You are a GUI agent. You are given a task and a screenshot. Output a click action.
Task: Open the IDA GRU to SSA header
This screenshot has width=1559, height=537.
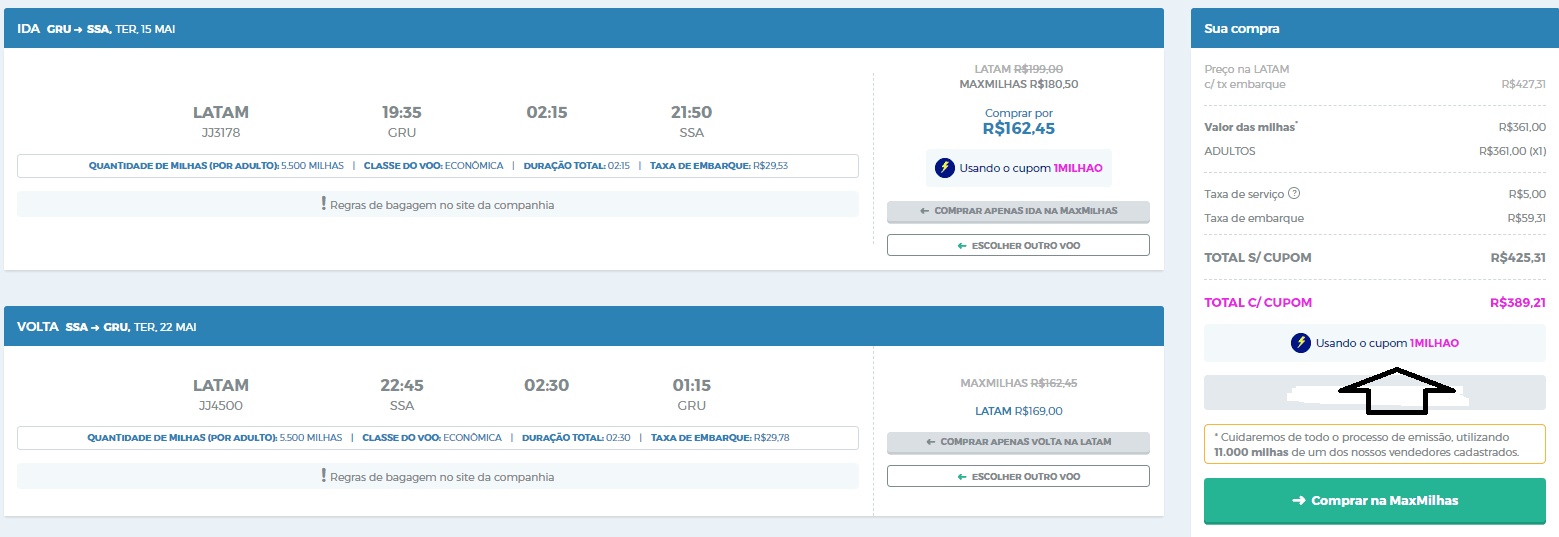pyautogui.click(x=584, y=28)
